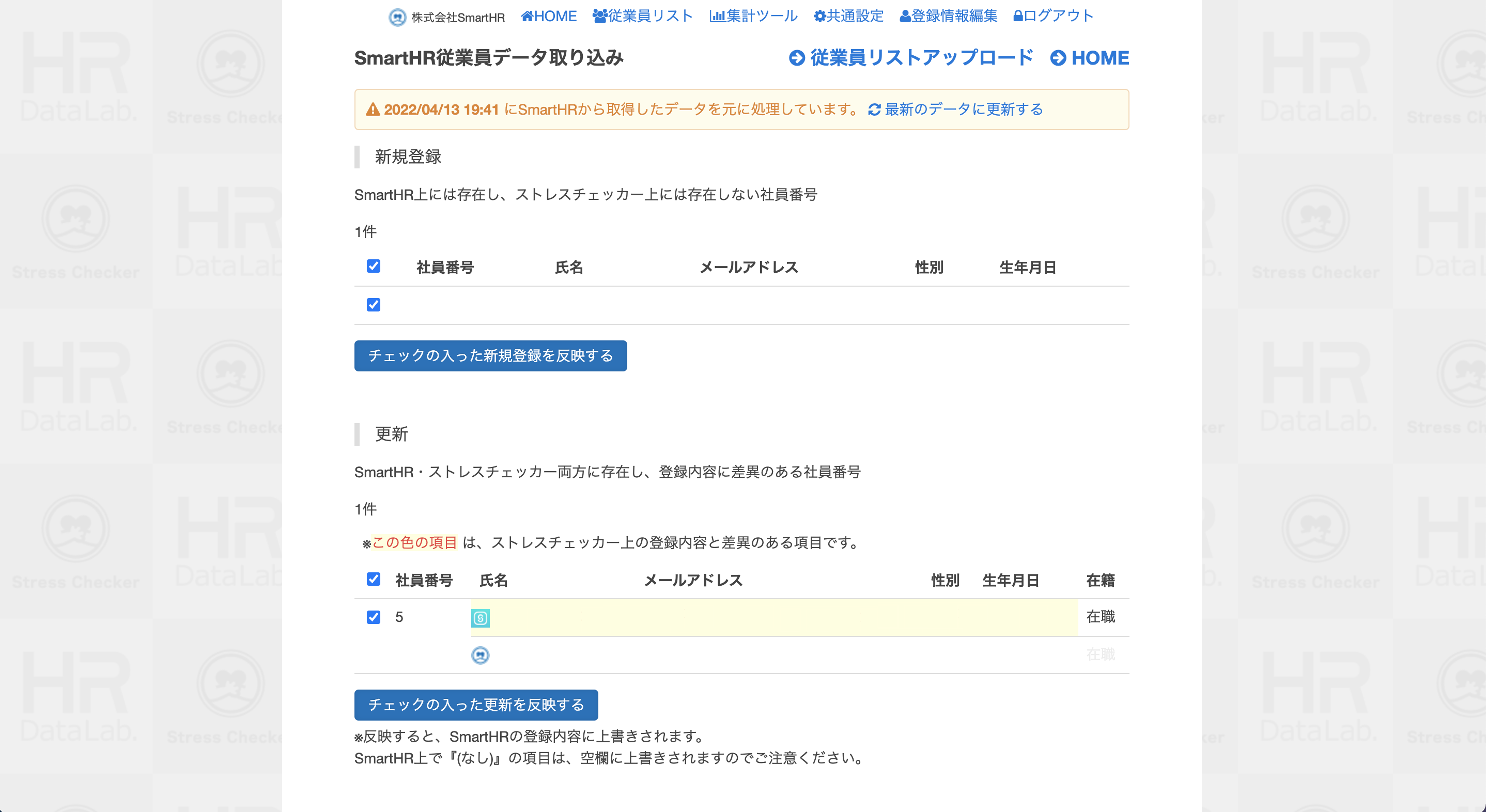
Task: Uncheck the first row checkbox in 新規登録 table
Action: pyautogui.click(x=373, y=305)
